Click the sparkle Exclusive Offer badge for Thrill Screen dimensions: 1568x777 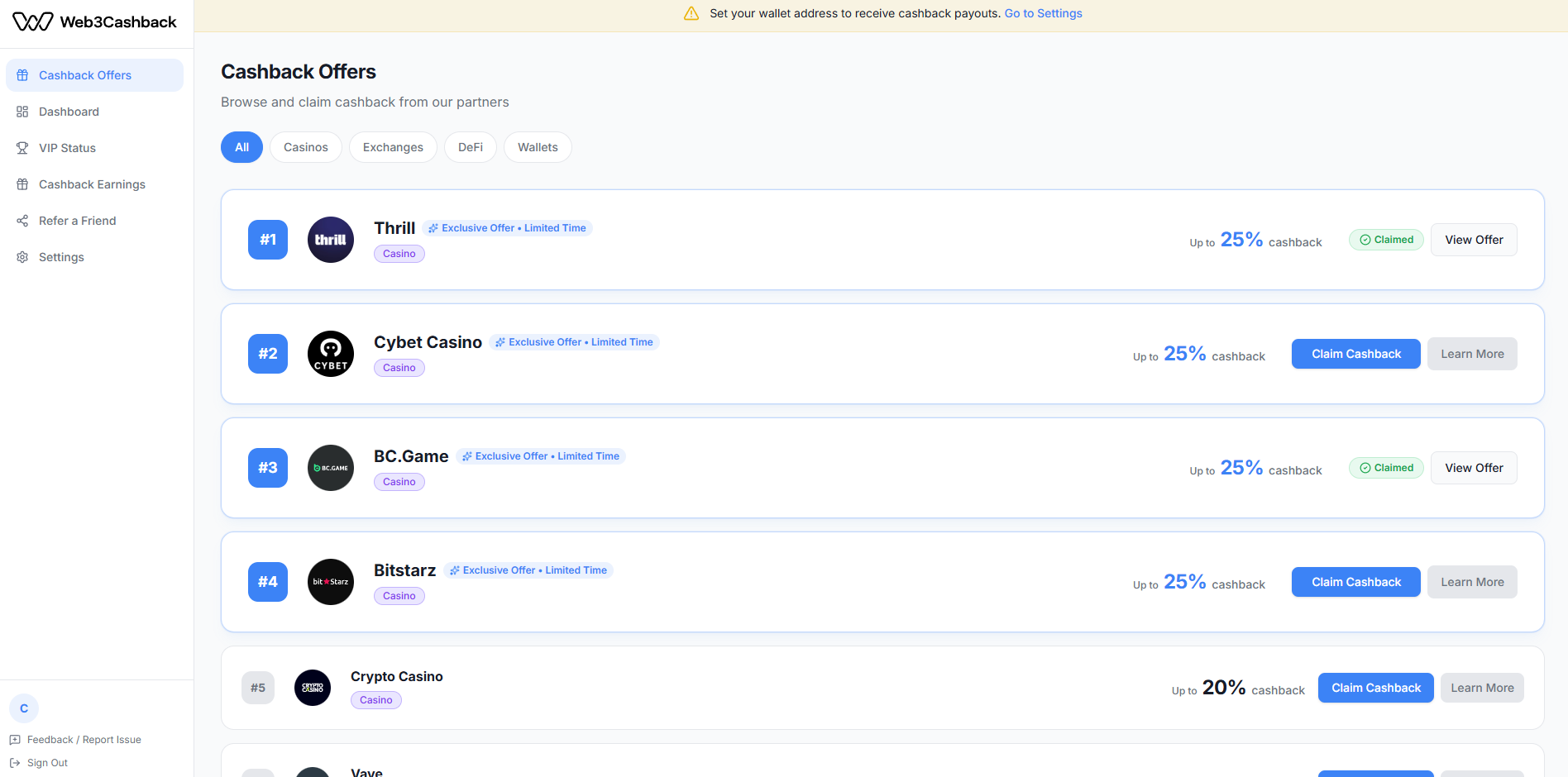tap(507, 228)
